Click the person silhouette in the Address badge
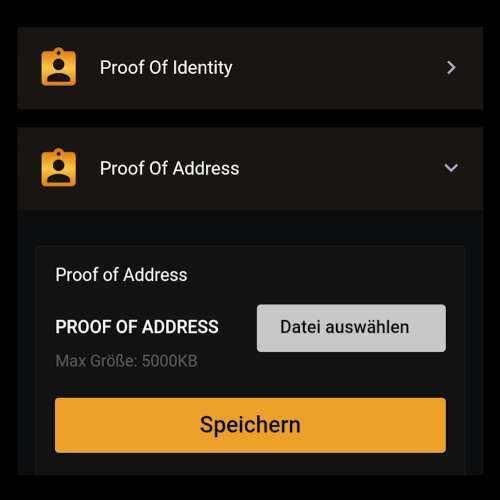The height and width of the screenshot is (500, 500). [59, 171]
